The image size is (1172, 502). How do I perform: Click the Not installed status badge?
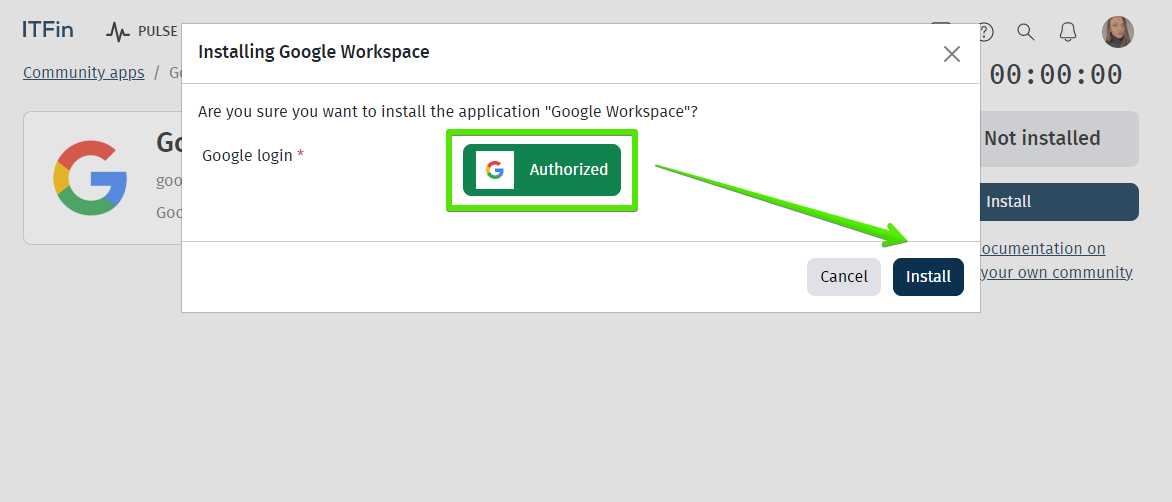[1058, 138]
